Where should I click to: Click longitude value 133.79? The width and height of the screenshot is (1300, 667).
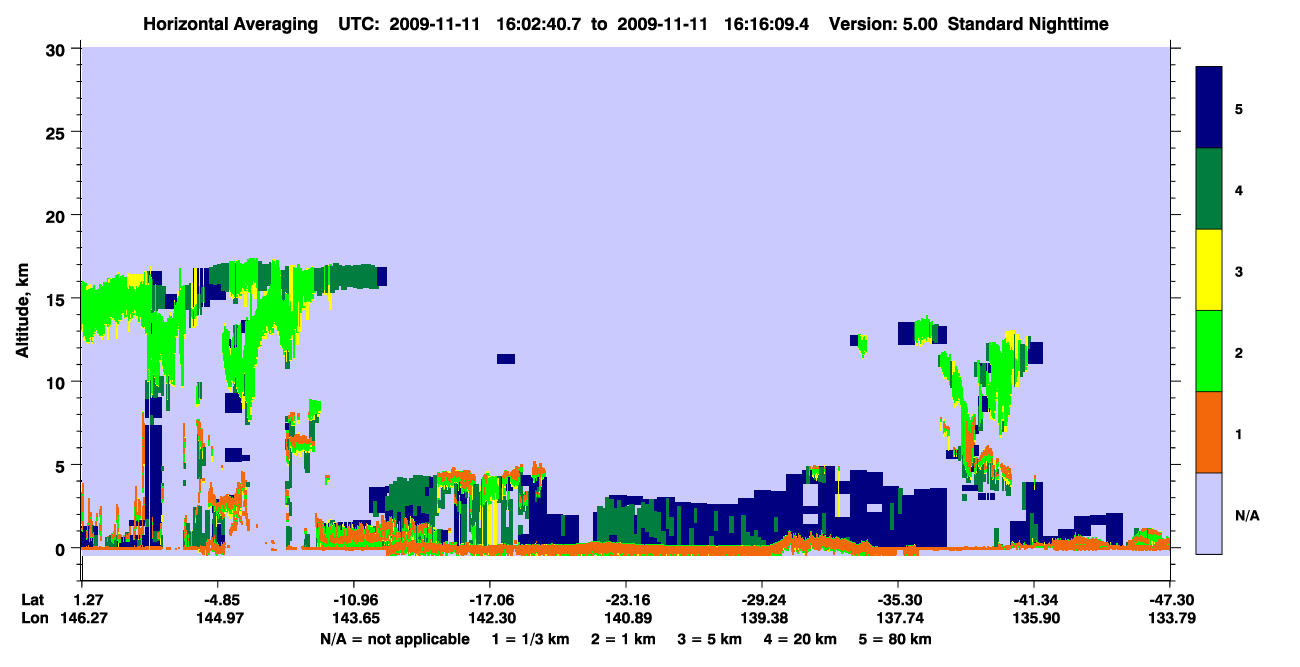pos(1170,619)
